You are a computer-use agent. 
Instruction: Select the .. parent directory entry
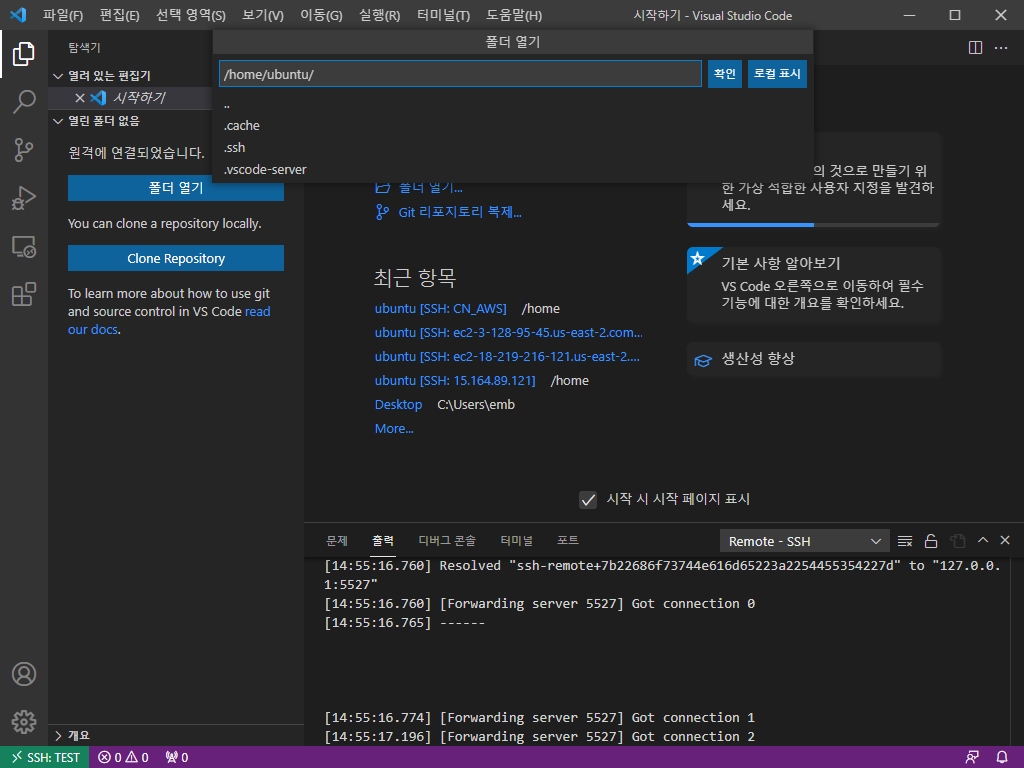[x=513, y=104]
